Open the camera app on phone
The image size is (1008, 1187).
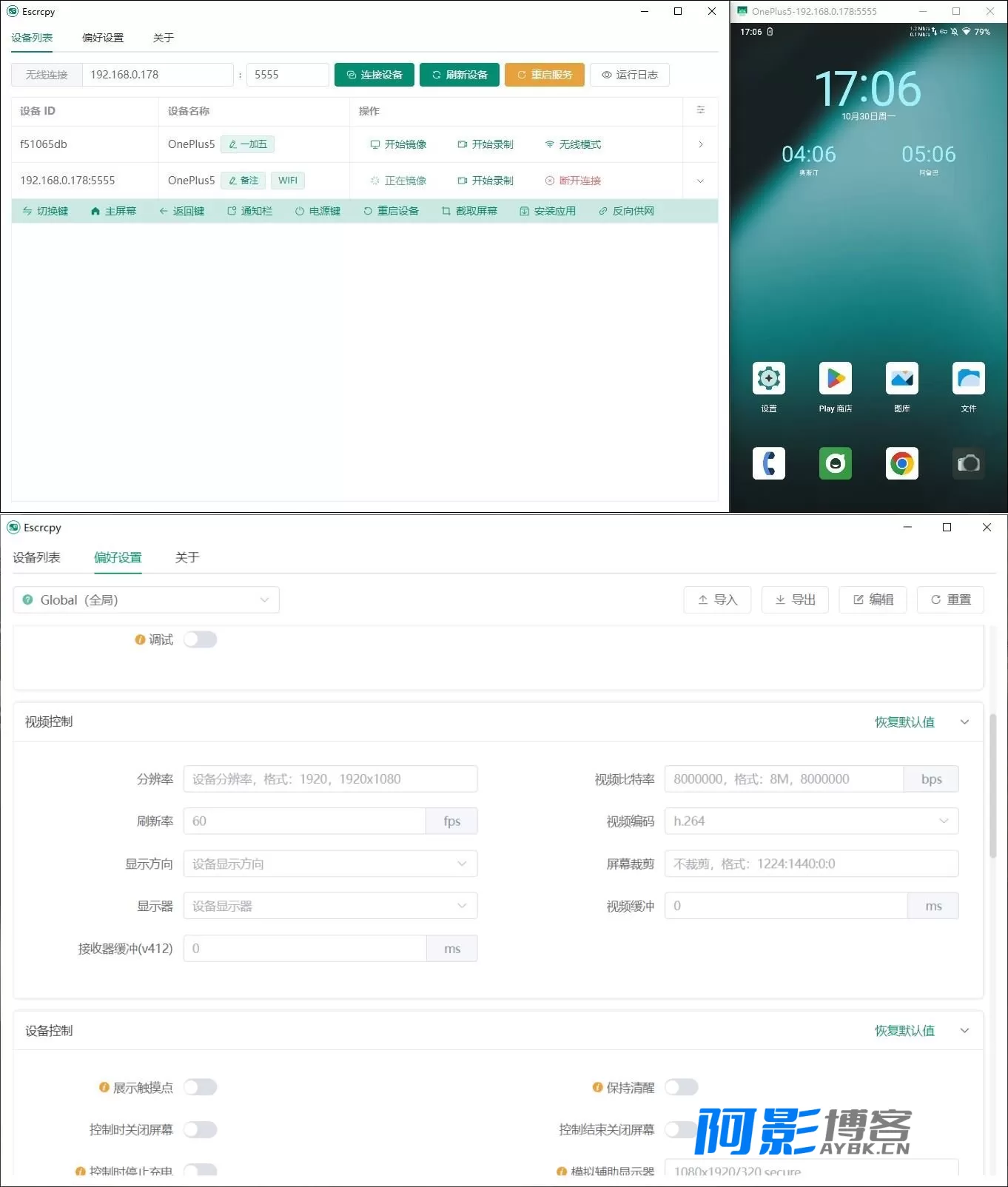[968, 464]
